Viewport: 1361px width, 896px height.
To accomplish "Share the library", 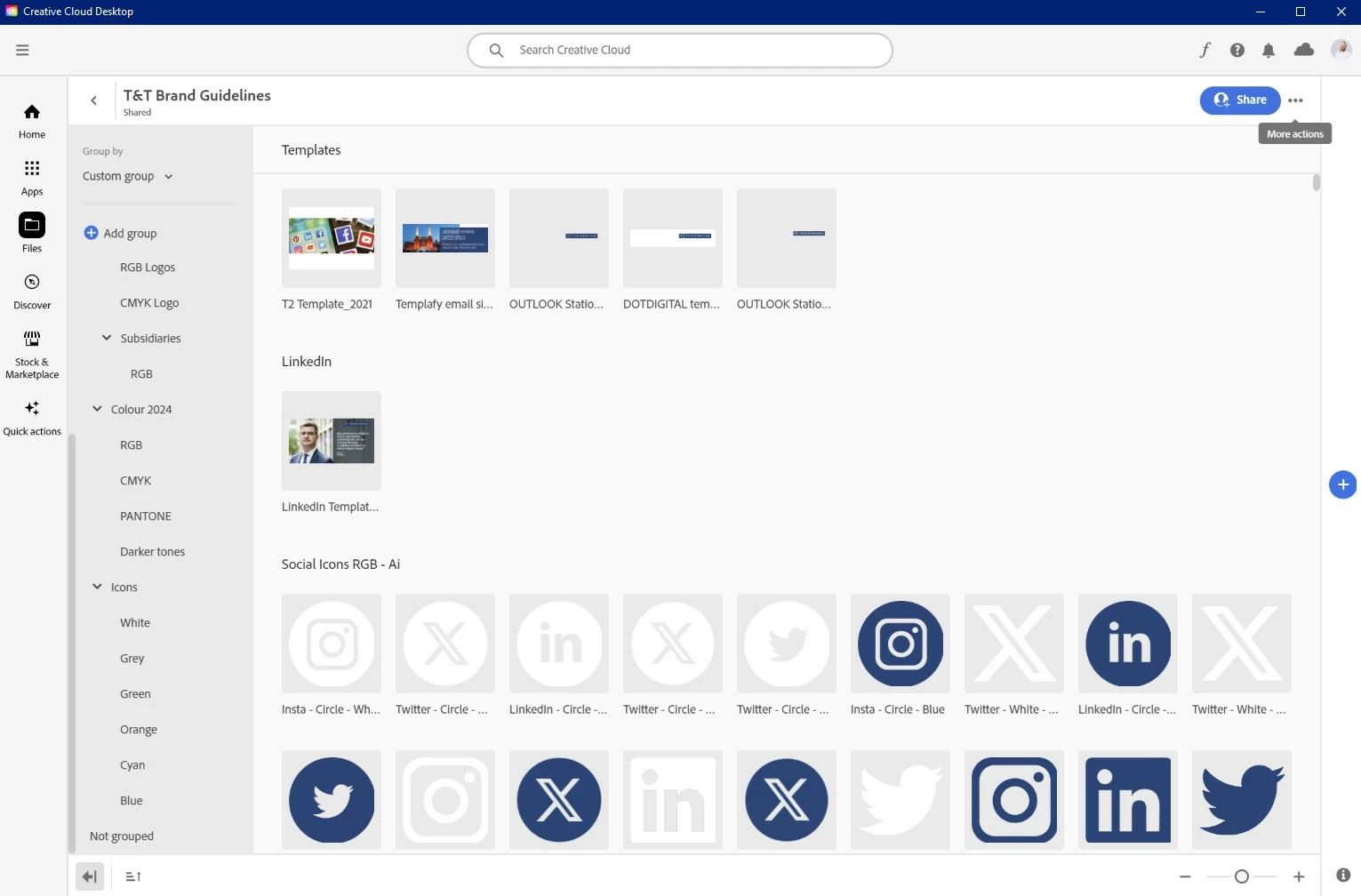I will 1240,100.
